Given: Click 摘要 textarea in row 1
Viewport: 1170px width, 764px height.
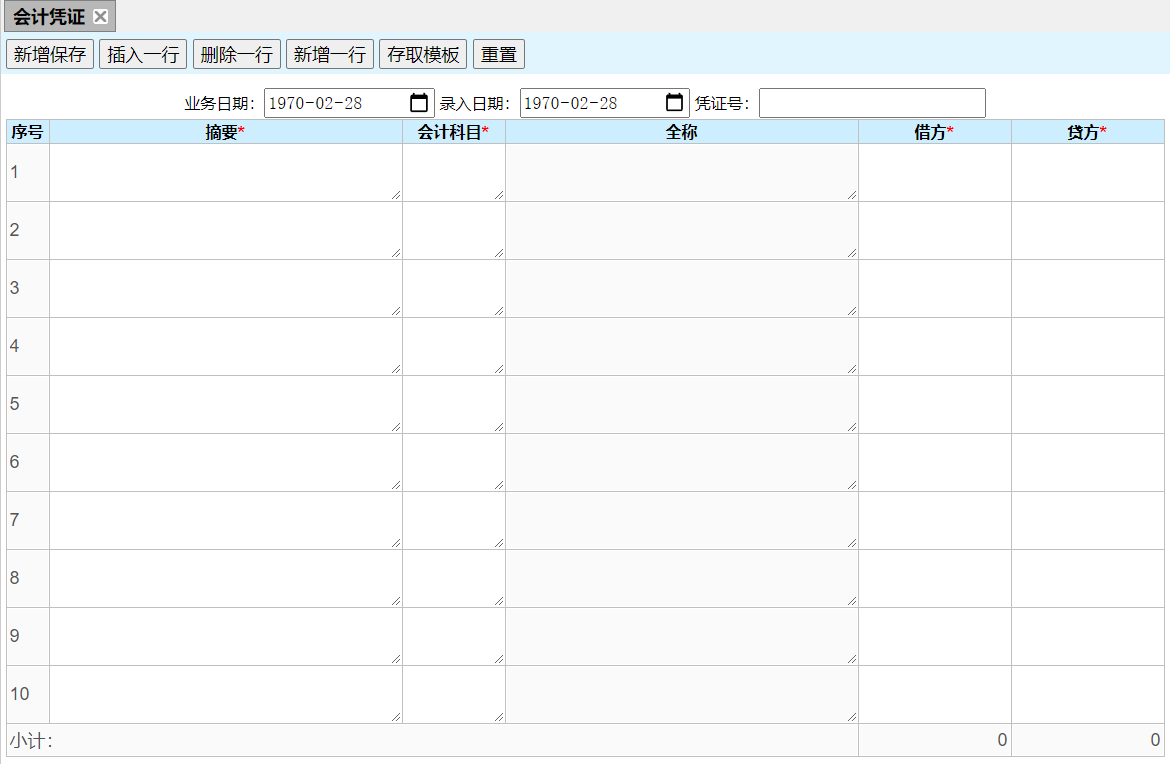Looking at the screenshot, I should [225, 172].
